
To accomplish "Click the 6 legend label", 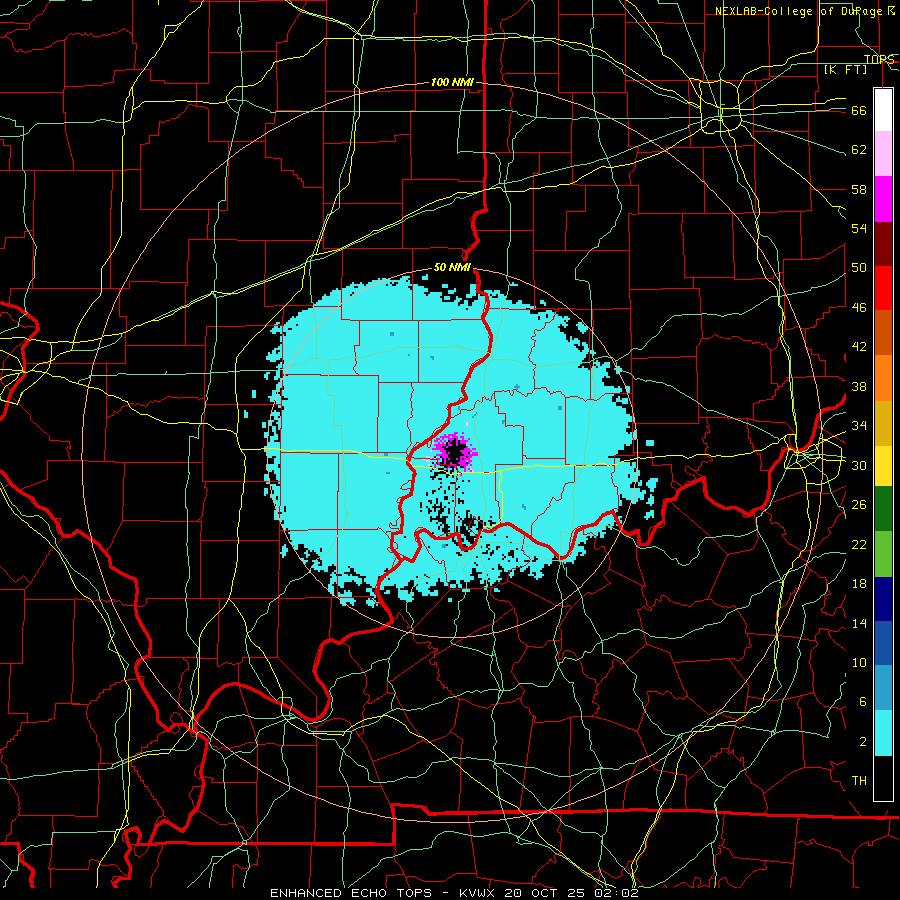I will click(862, 701).
